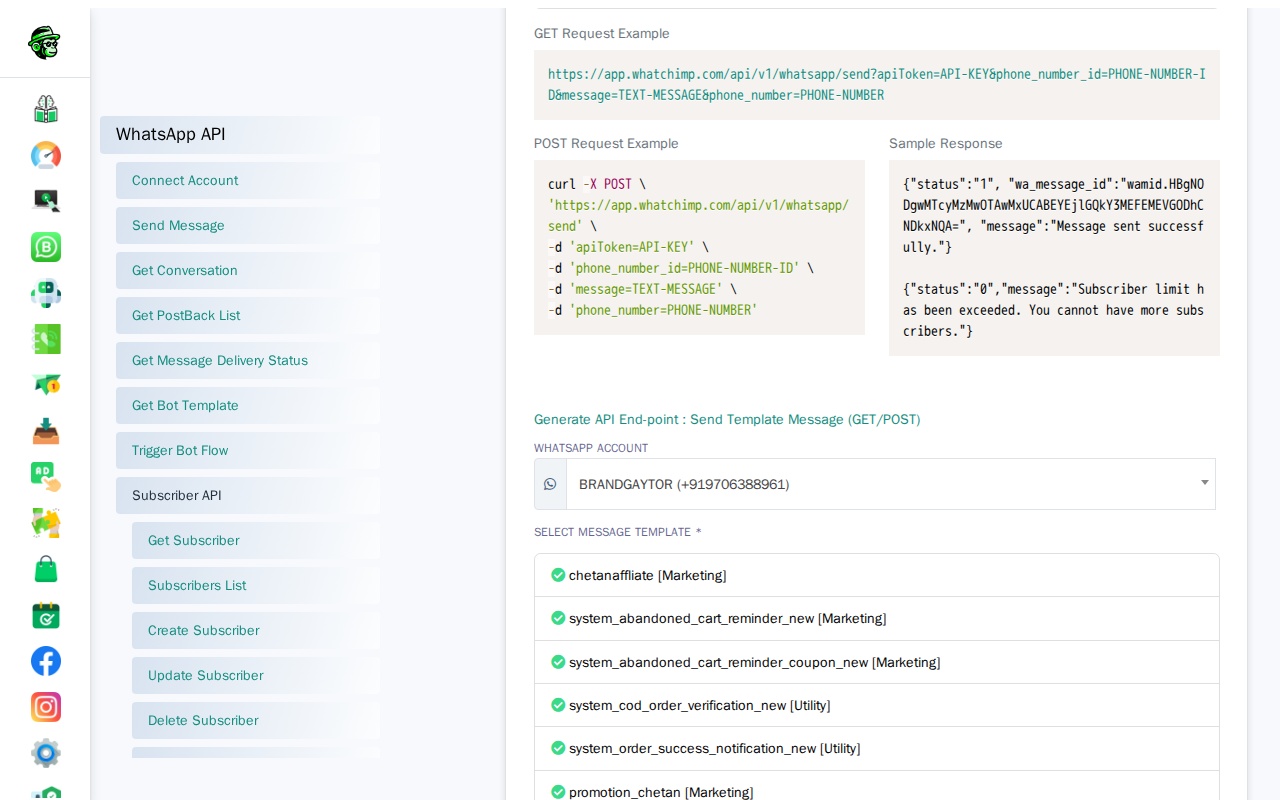Select system_abandoned_cart_reminder_coupon_new [Marketing] template
This screenshot has height=800, width=1280.
tap(877, 662)
